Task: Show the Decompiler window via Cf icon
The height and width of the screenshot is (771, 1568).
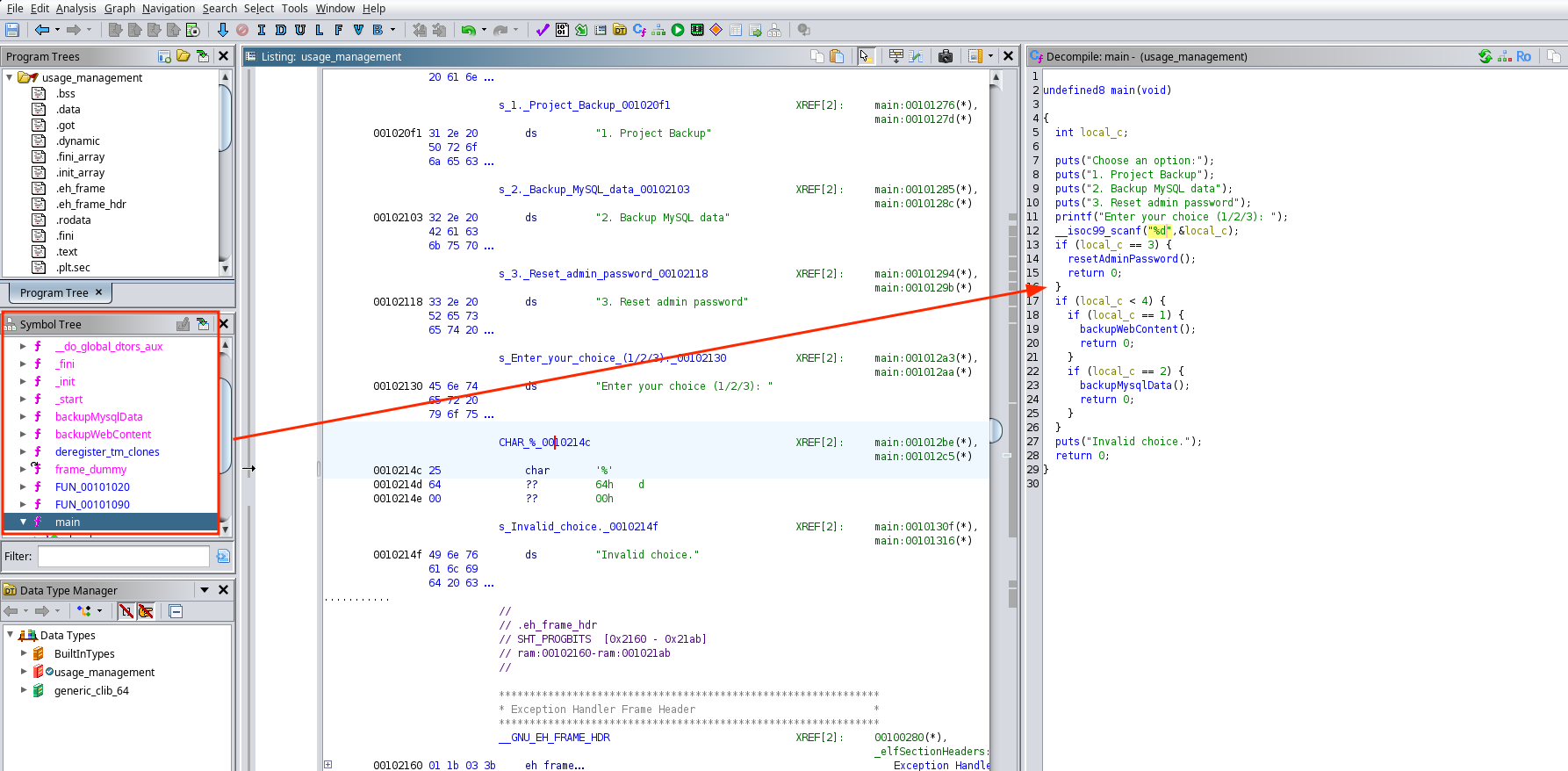Action: tap(639, 30)
